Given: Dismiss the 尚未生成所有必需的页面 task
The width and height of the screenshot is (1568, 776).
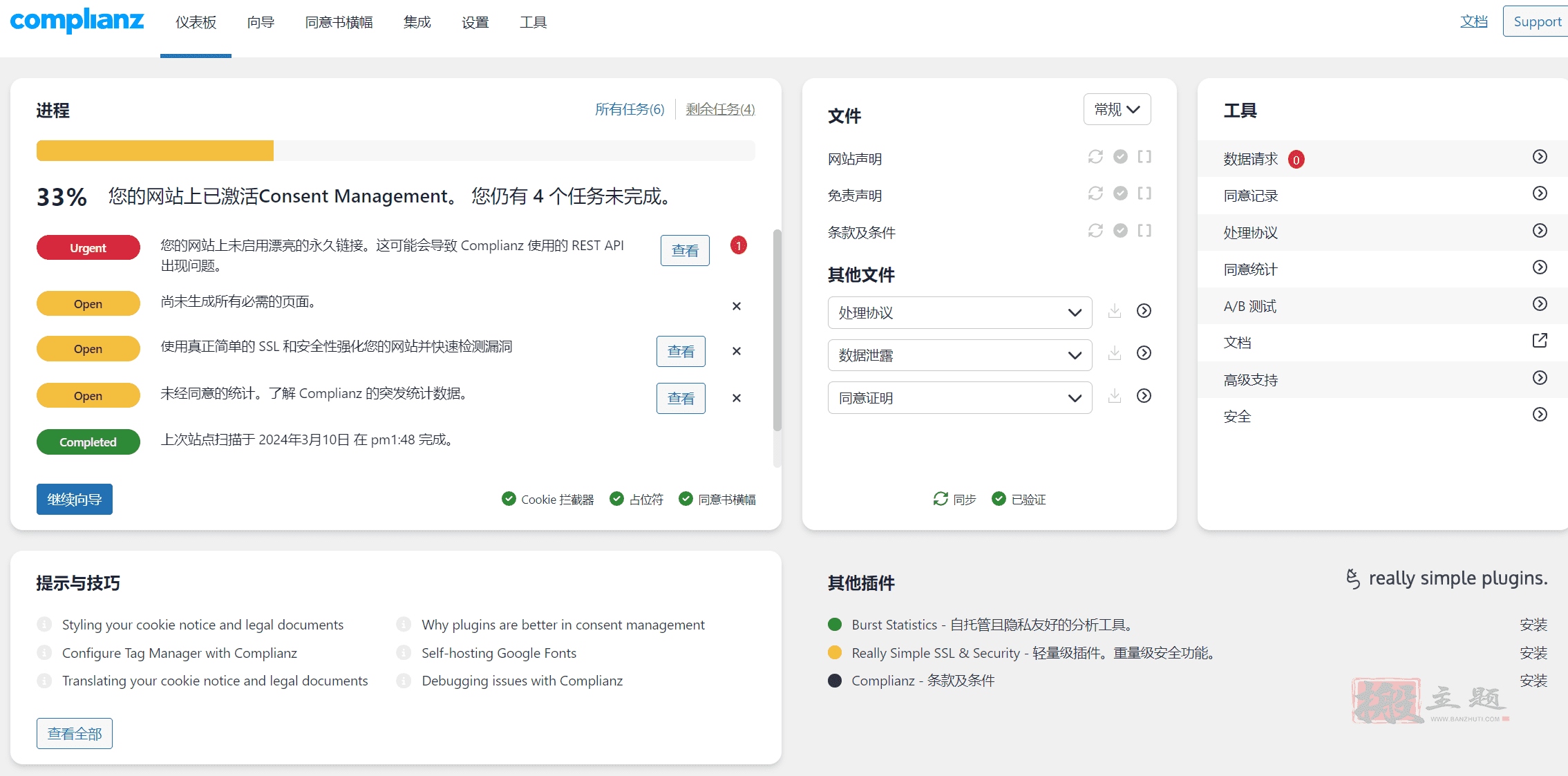Looking at the screenshot, I should click(x=737, y=306).
